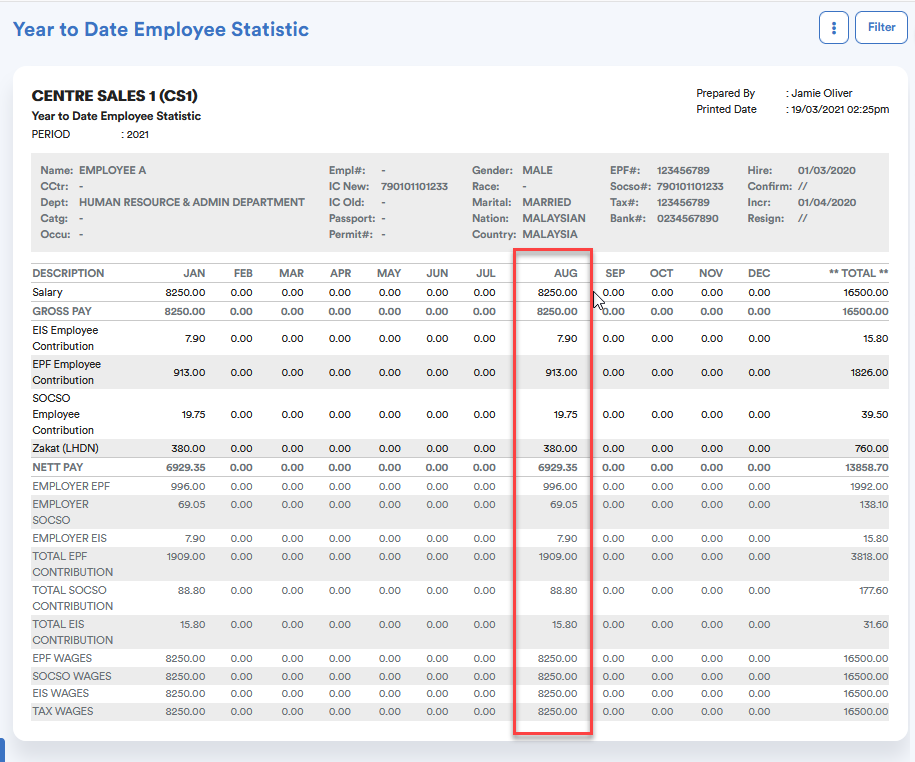Click the Gender value MALE

click(x=537, y=170)
